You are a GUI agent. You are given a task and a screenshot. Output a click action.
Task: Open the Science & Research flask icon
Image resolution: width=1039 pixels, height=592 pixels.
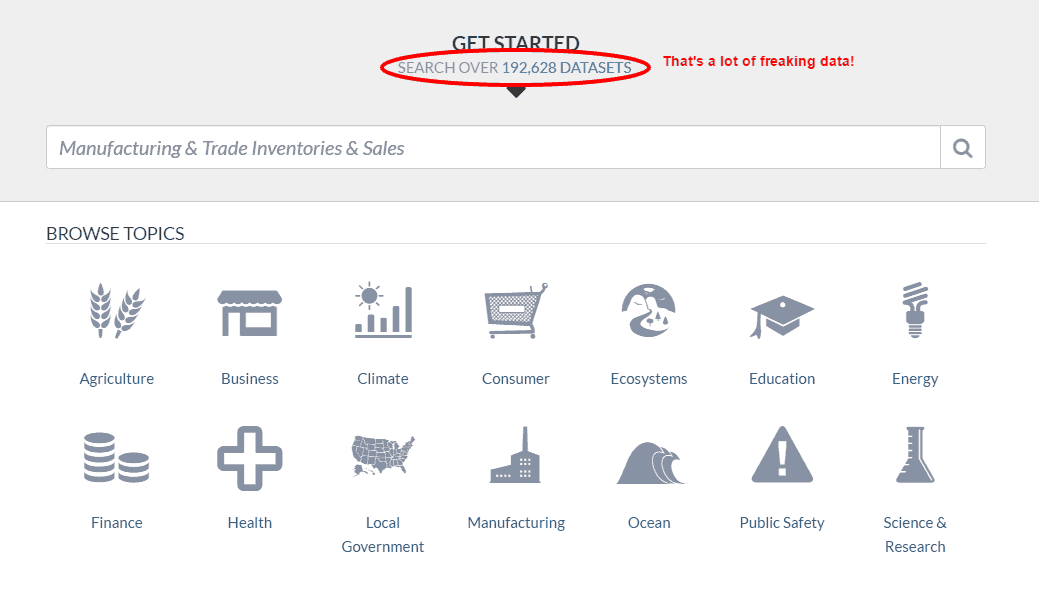[914, 455]
